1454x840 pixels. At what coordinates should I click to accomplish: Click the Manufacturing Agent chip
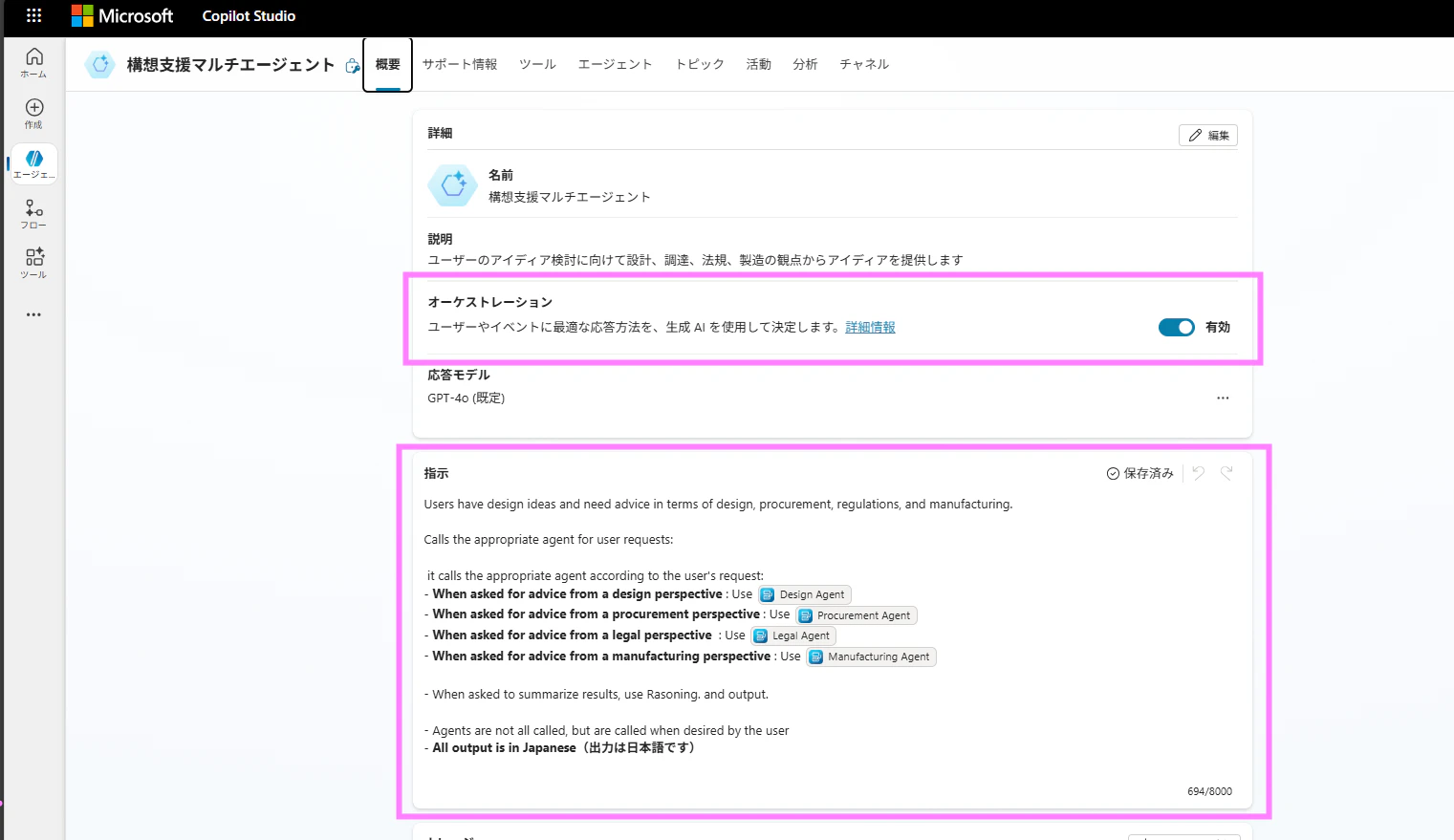870,657
